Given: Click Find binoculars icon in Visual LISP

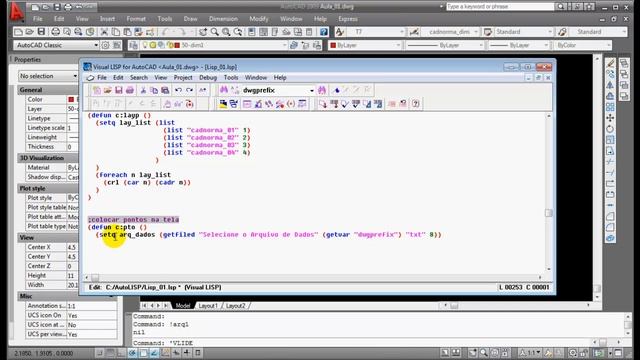Looking at the screenshot, I should 224,90.
